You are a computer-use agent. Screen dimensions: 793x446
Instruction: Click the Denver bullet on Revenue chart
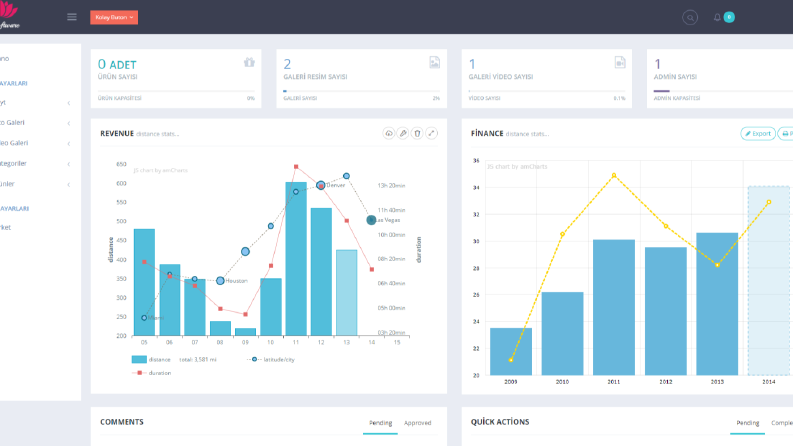[x=321, y=186]
